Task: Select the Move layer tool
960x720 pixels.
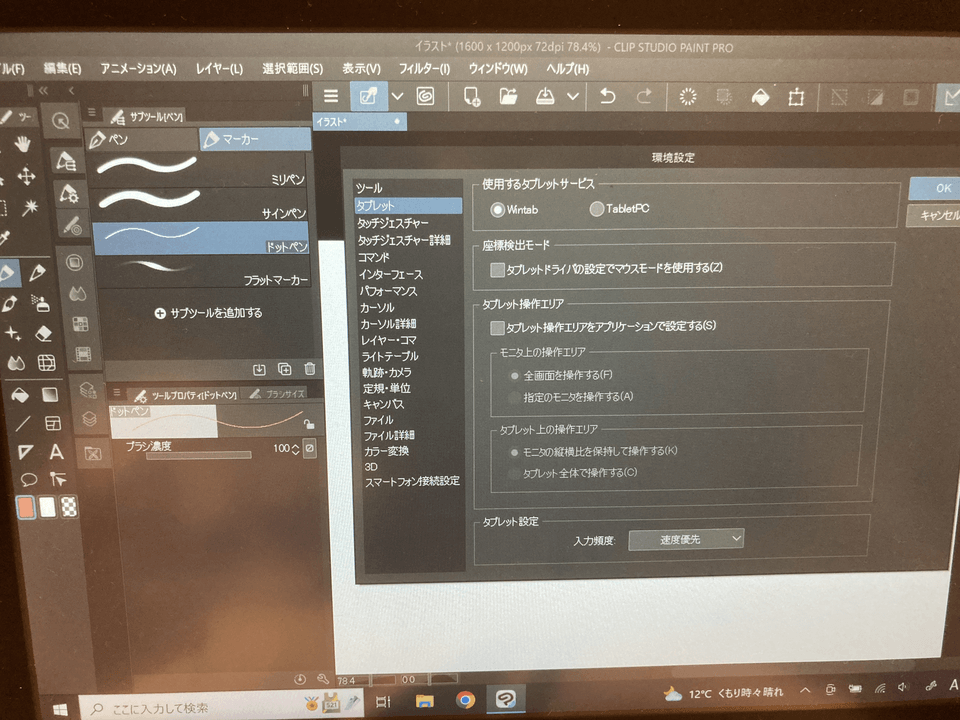Action: coord(26,177)
